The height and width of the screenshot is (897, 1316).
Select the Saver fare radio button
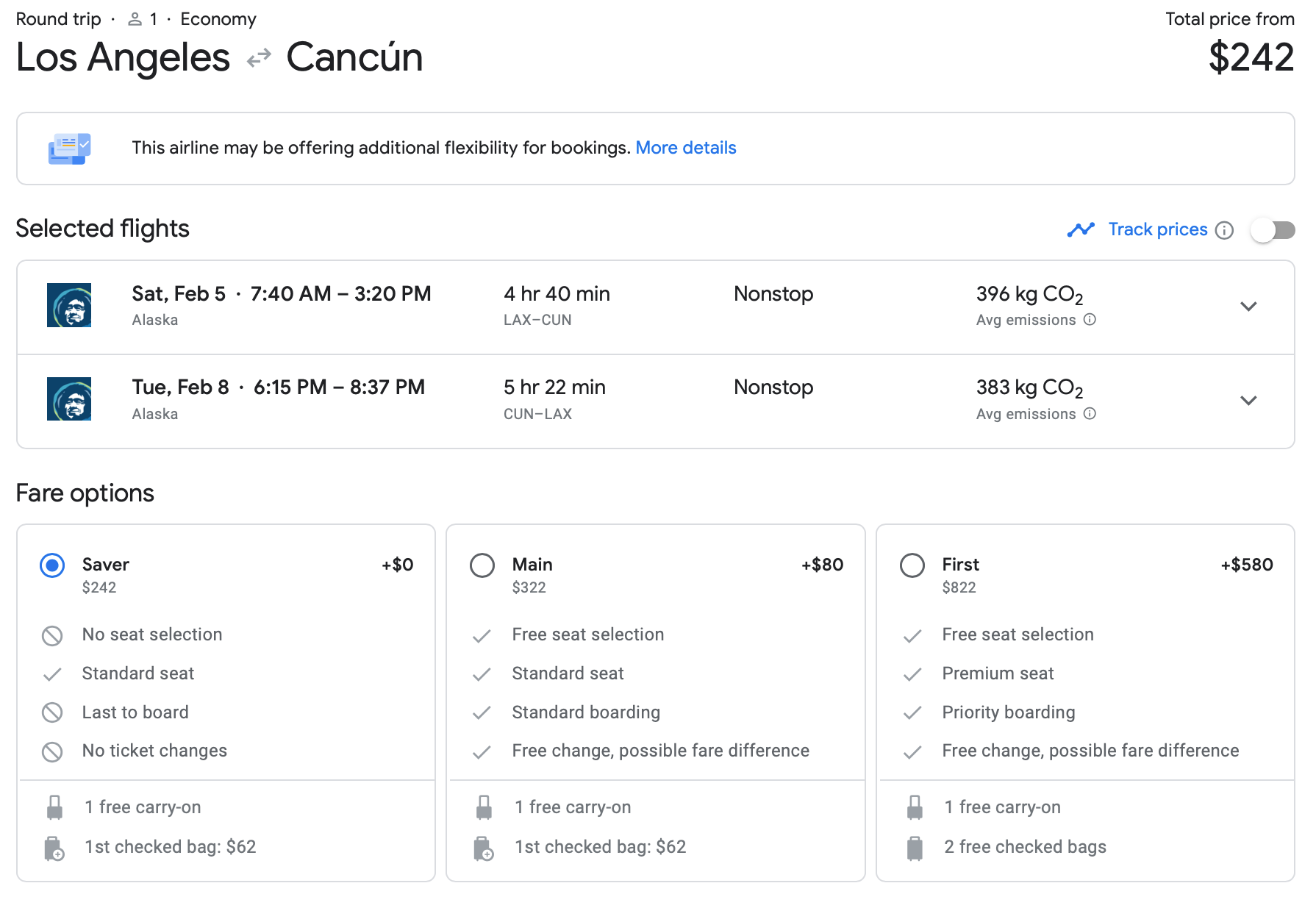pos(52,565)
